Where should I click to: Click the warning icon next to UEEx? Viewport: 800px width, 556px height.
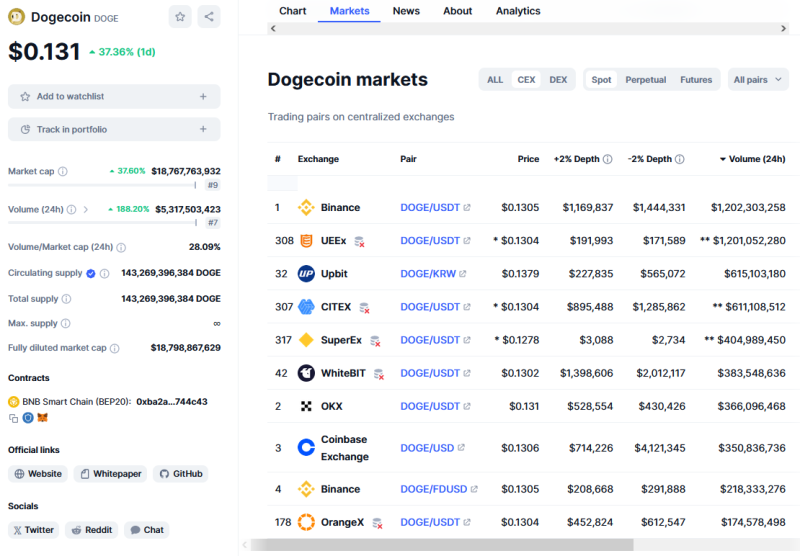(360, 242)
